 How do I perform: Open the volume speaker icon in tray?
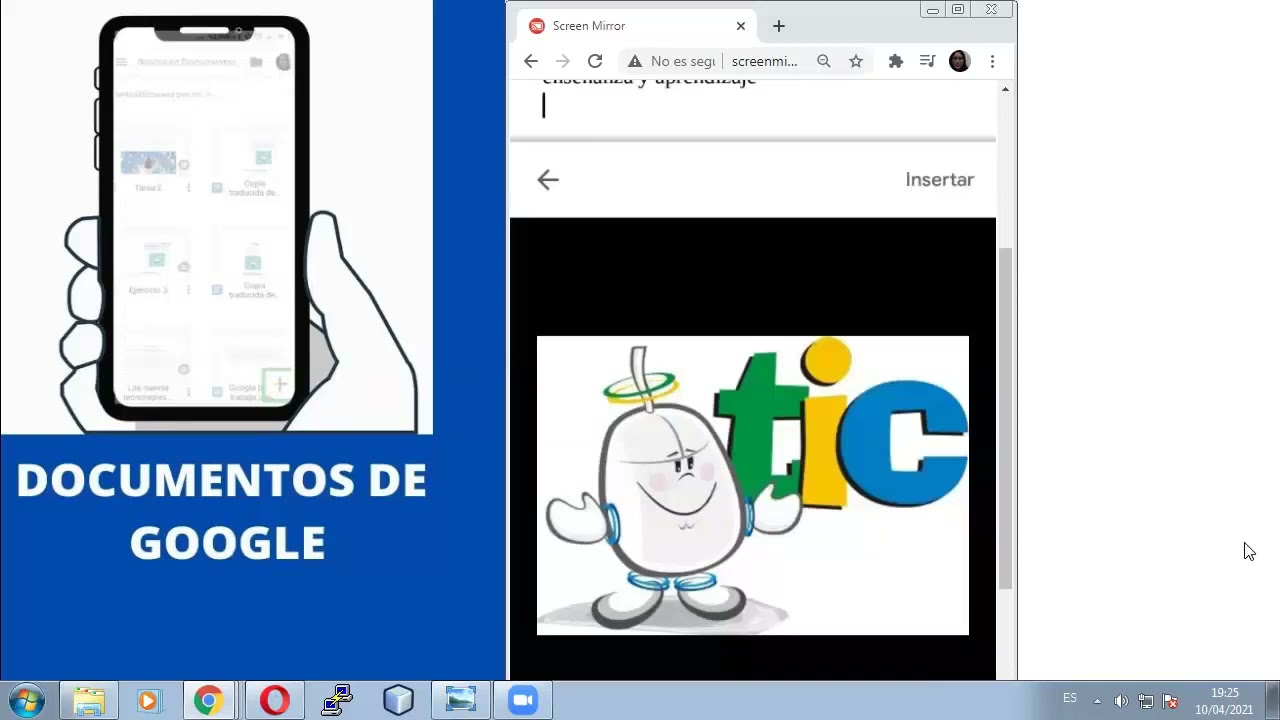click(x=1121, y=701)
